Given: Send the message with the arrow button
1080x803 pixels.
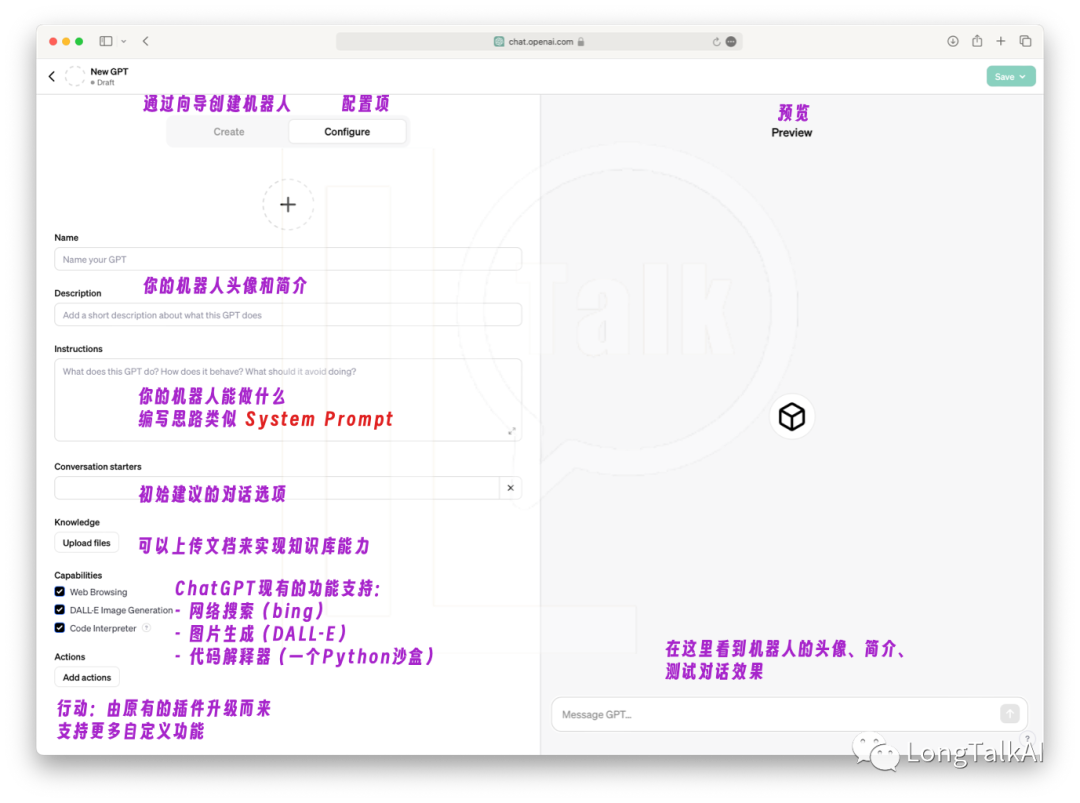Looking at the screenshot, I should pos(1010,714).
